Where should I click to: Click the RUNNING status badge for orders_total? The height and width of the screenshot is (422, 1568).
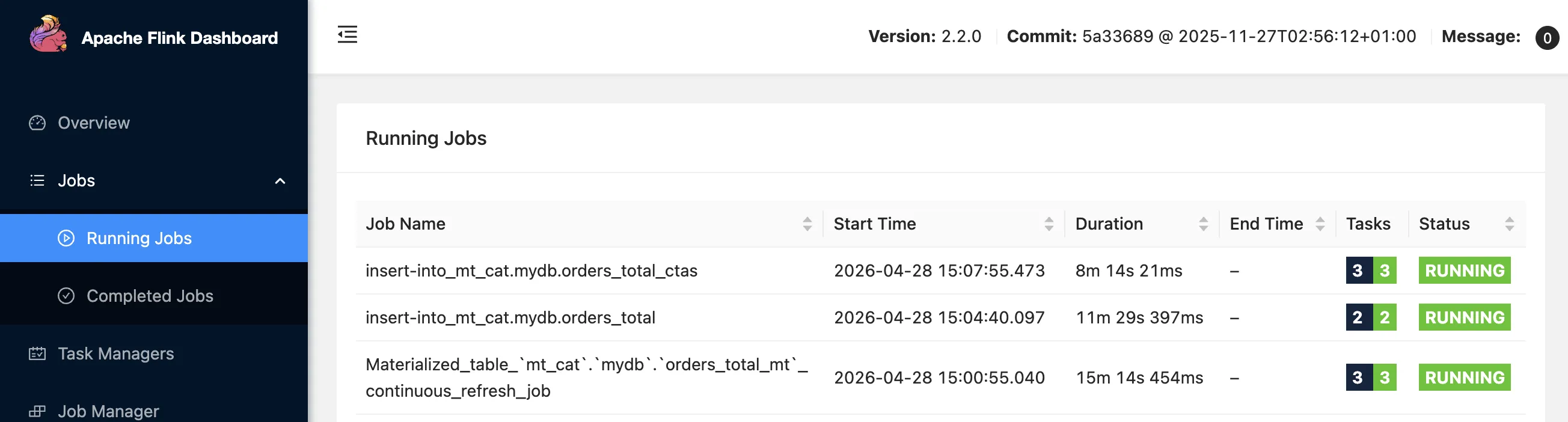[x=1465, y=317]
